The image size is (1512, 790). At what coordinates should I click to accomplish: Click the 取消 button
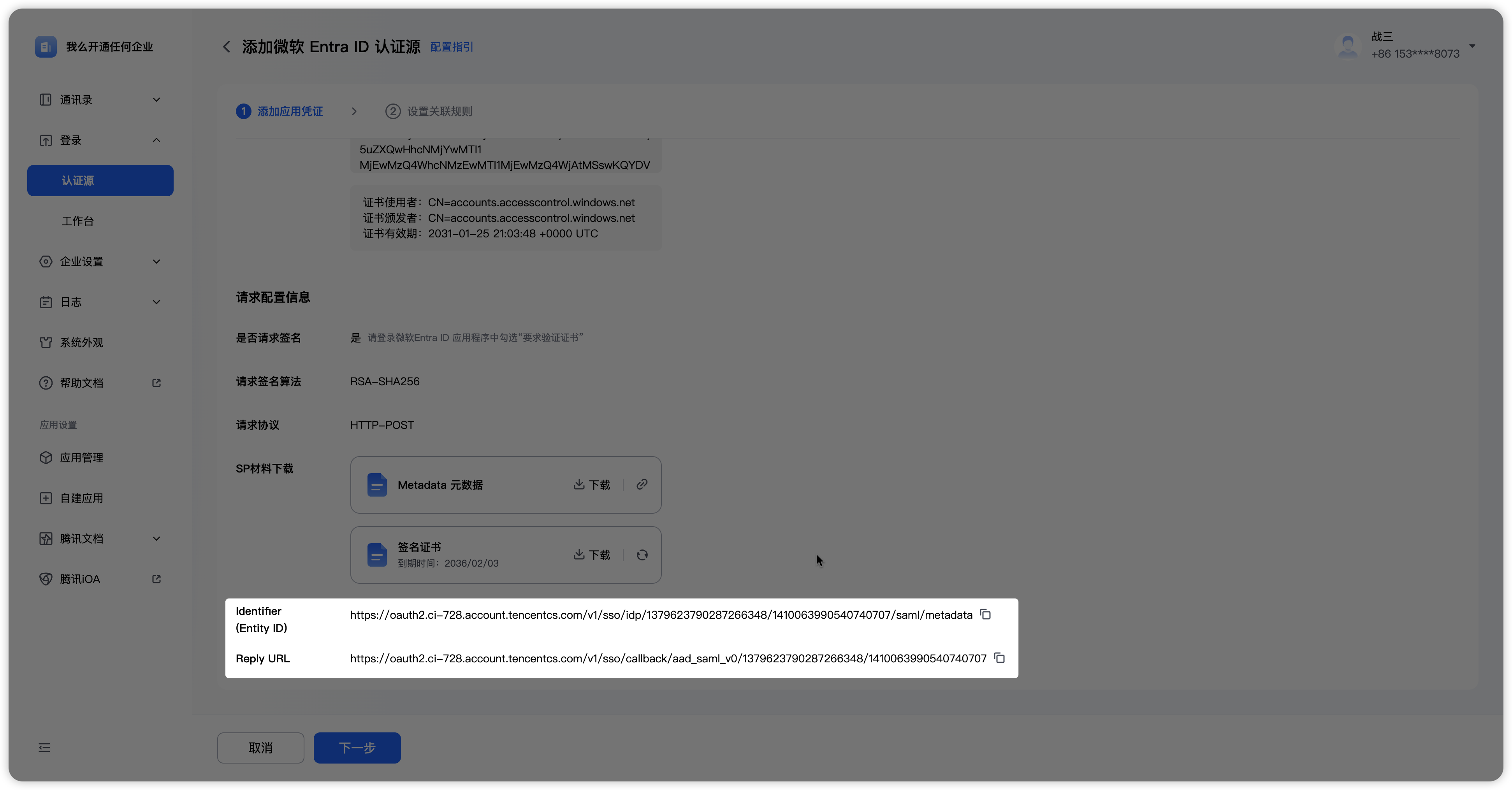pos(260,748)
